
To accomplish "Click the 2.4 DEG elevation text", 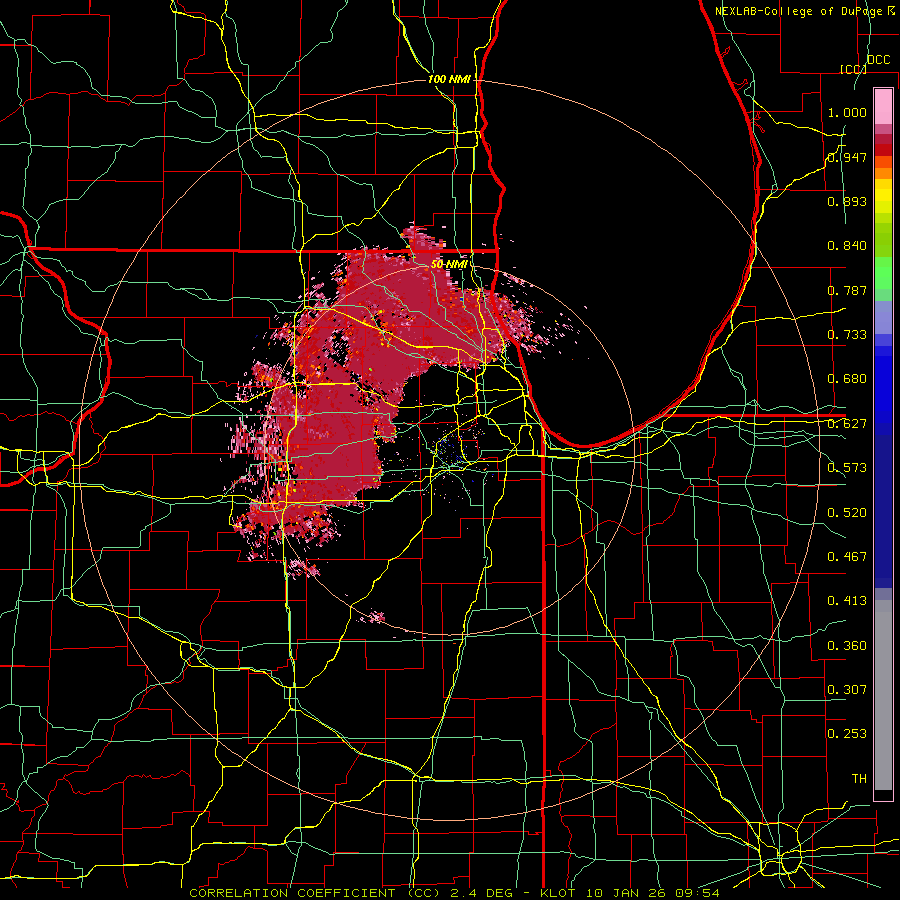I will tap(481, 893).
